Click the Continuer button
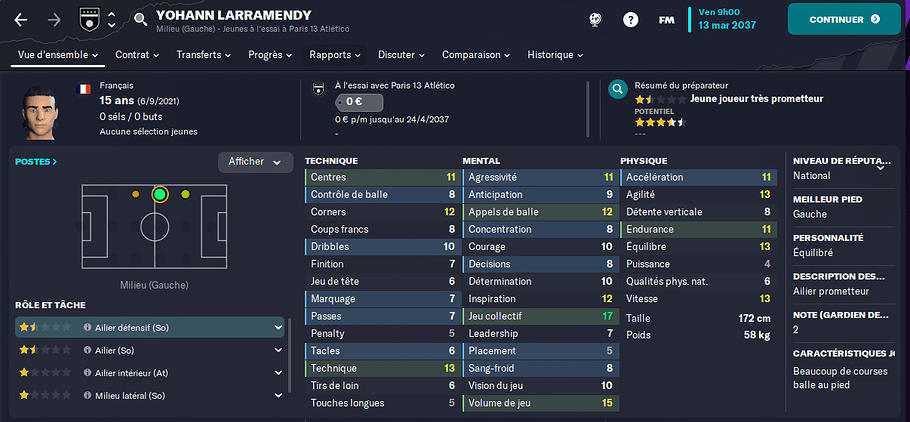The height and width of the screenshot is (422, 910). tap(844, 19)
